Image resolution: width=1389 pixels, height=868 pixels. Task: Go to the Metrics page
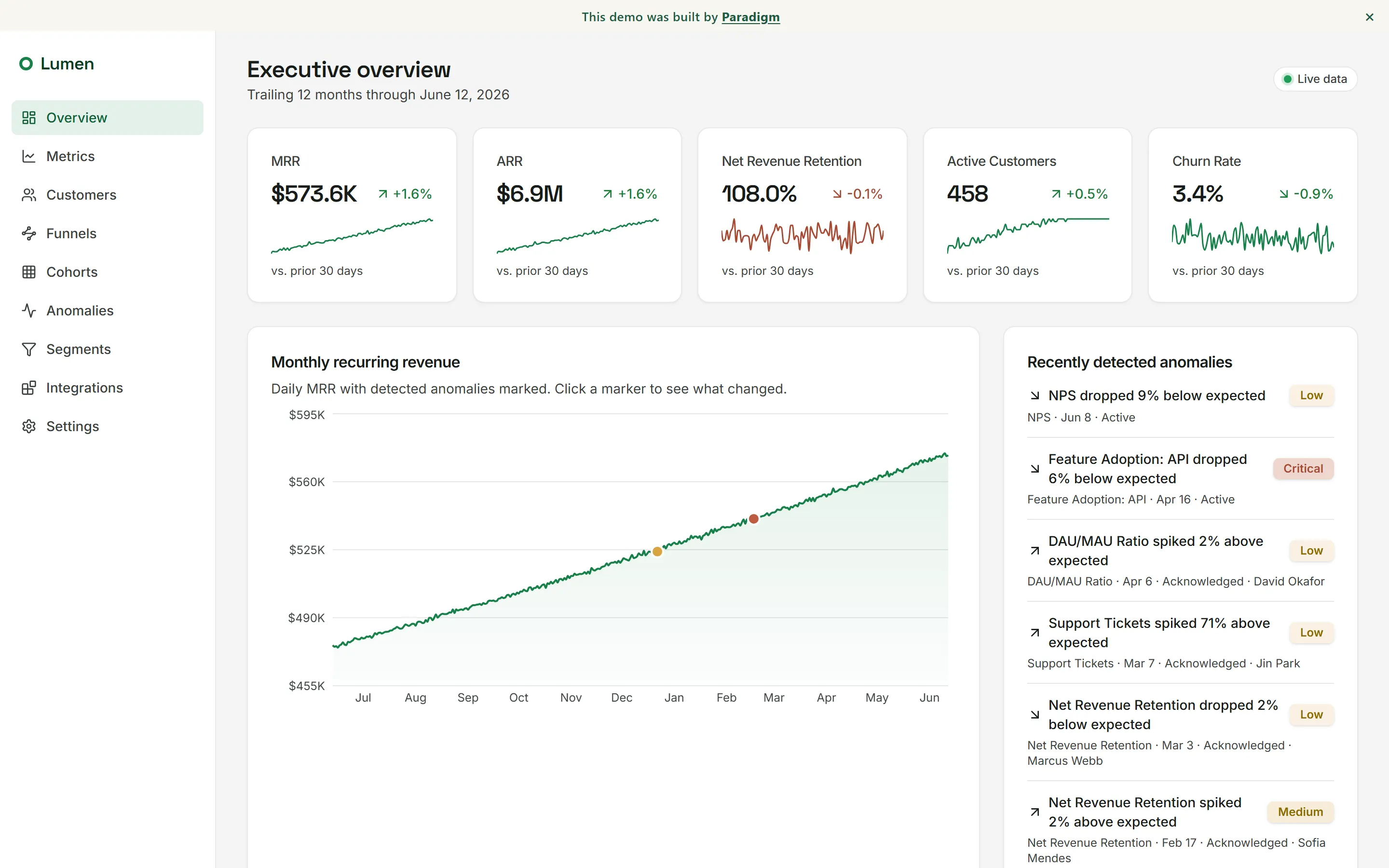pos(108,156)
